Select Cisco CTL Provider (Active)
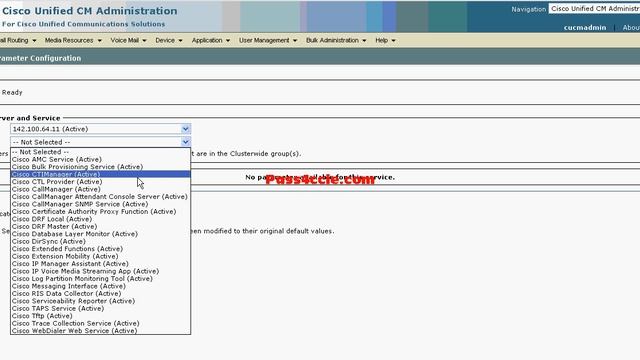This screenshot has width=640, height=360. pos(100,182)
